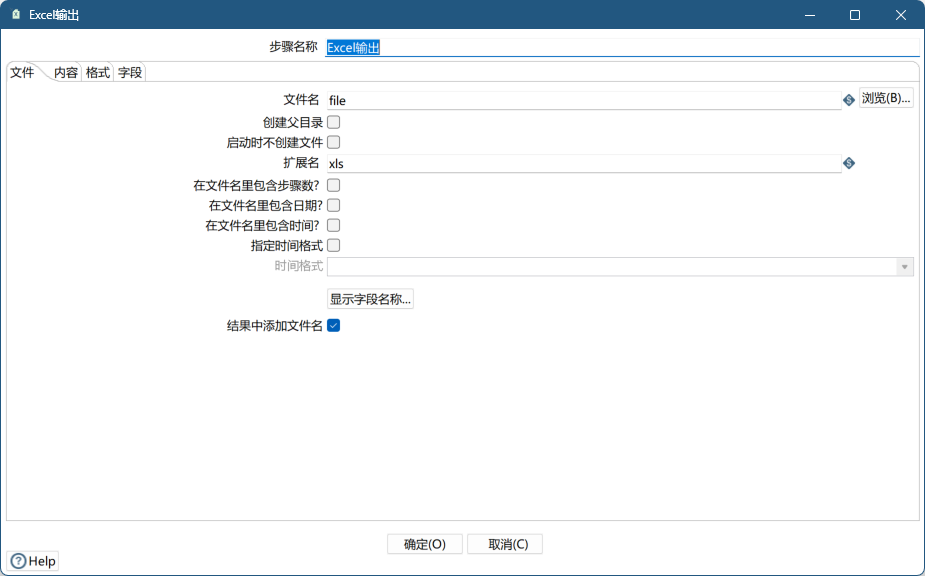Image resolution: width=925 pixels, height=576 pixels.
Task: Enable 在文件名里包含步骤数?
Action: coord(333,184)
